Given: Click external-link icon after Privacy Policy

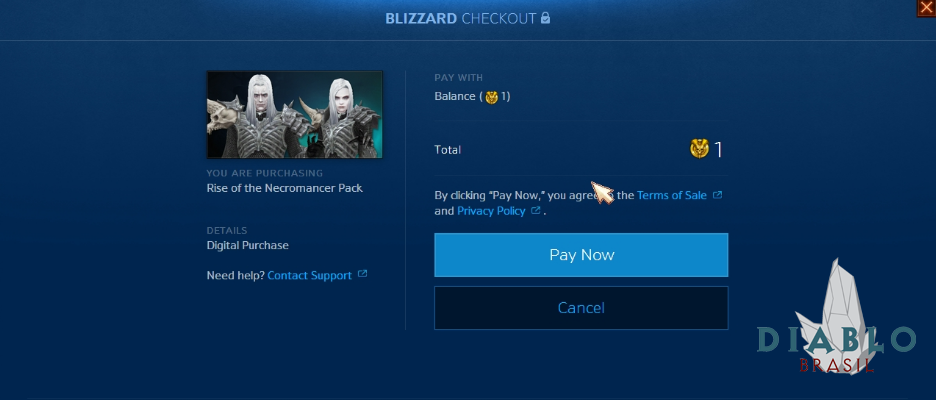Looking at the screenshot, I should (x=535, y=211).
